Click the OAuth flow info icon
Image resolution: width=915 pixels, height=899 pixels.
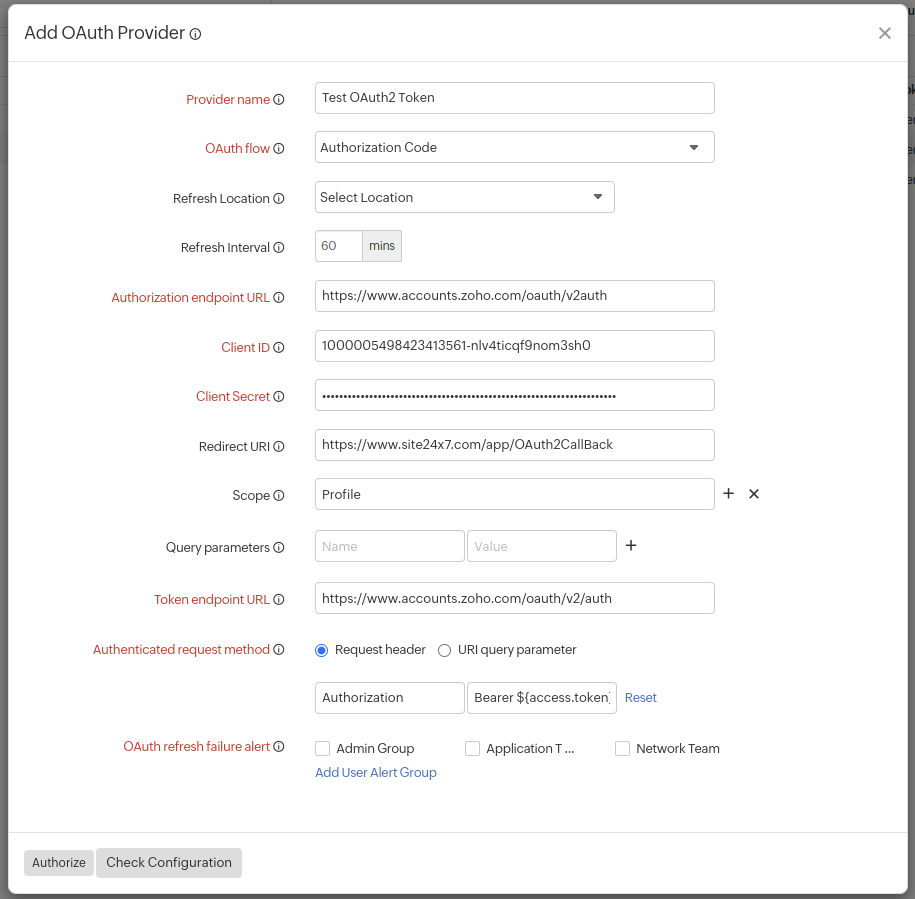pos(280,148)
